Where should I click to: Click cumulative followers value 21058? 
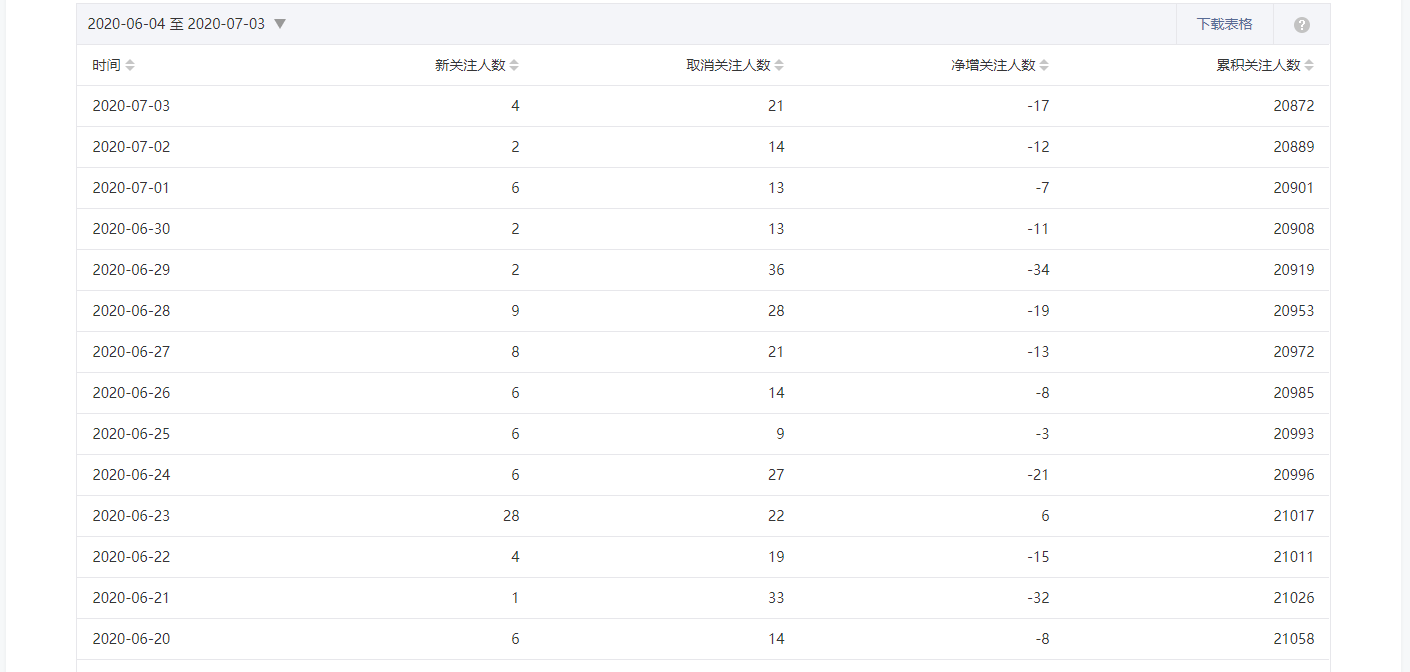tap(1294, 639)
